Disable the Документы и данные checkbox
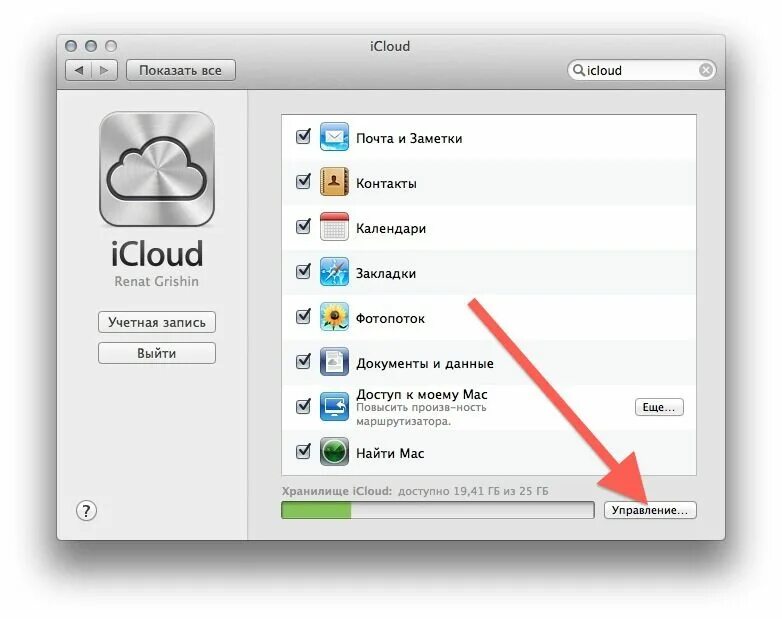Image resolution: width=782 pixels, height=619 pixels. pos(303,361)
